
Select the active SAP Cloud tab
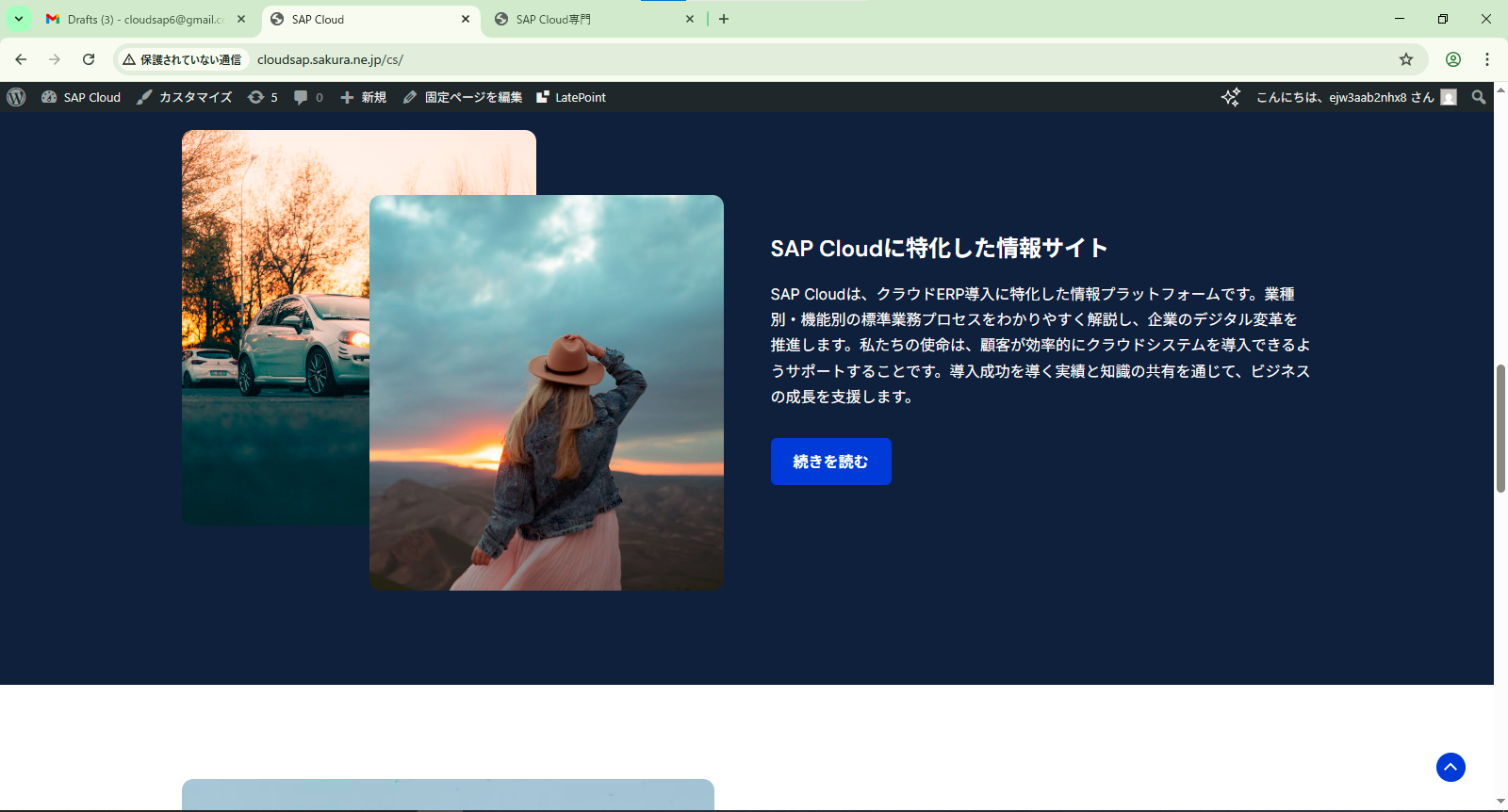point(370,19)
